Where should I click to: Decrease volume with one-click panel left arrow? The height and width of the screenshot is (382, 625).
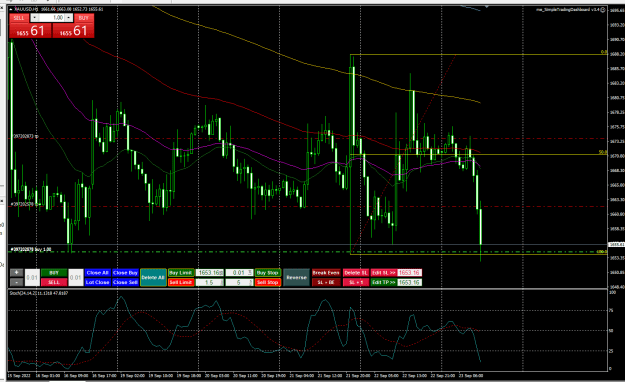34,18
